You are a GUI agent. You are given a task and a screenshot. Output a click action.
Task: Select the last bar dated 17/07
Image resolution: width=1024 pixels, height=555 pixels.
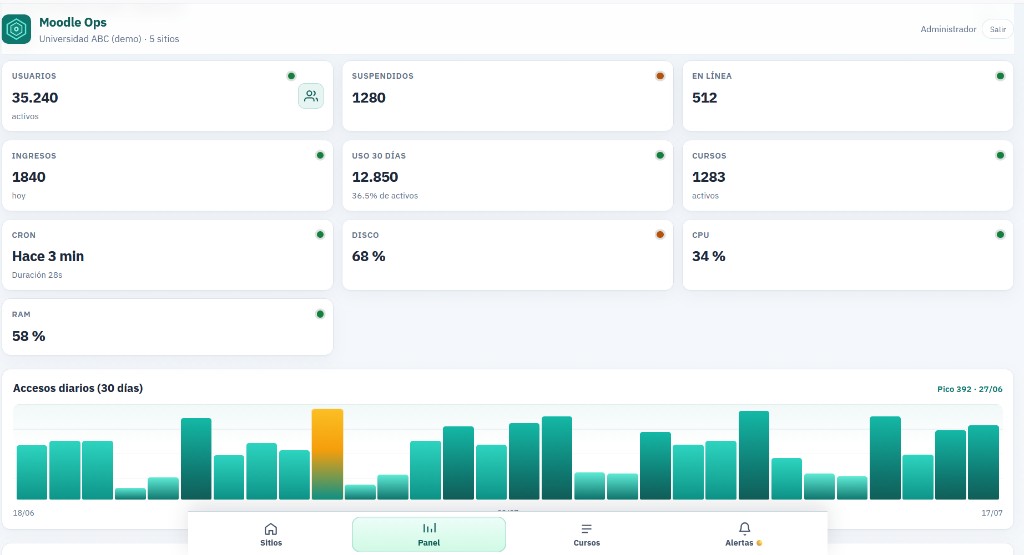tap(983, 462)
